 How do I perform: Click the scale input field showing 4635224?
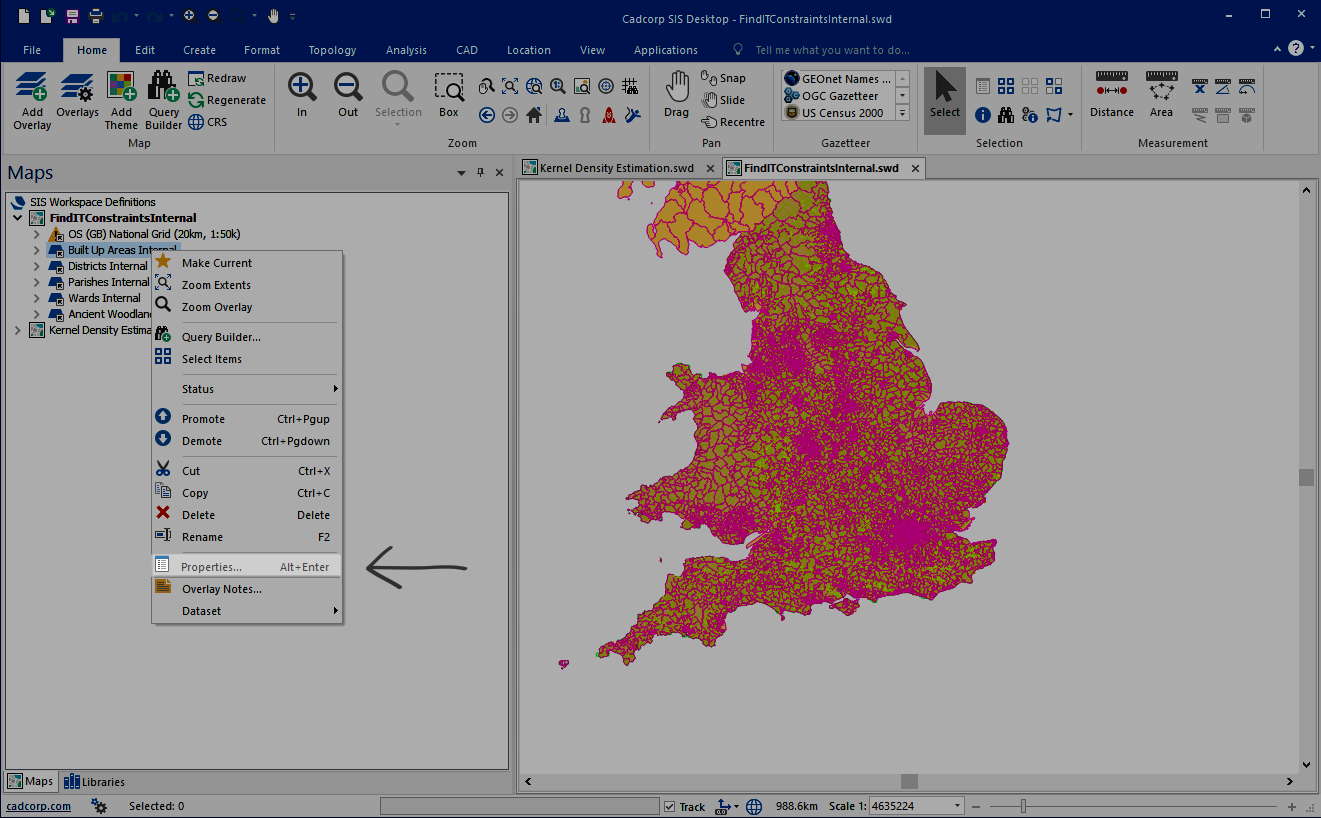tap(912, 805)
